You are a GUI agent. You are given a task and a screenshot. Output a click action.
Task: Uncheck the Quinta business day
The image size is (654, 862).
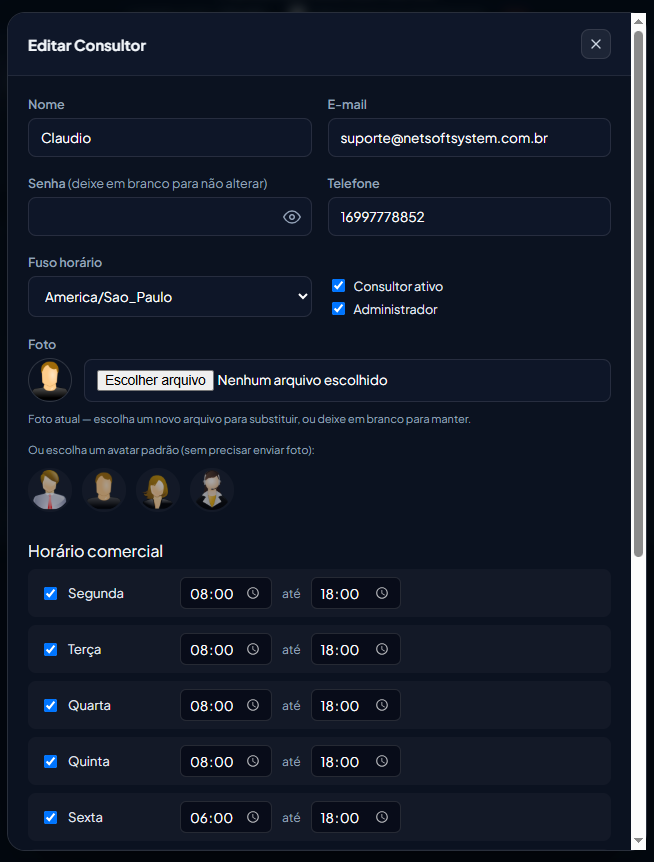(51, 762)
